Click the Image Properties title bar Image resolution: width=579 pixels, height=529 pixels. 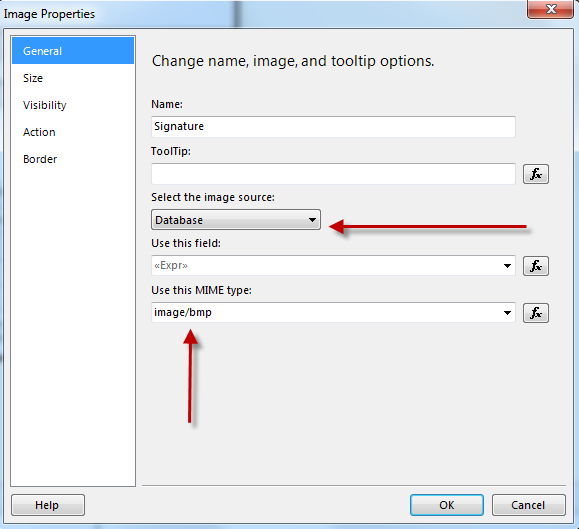258,14
